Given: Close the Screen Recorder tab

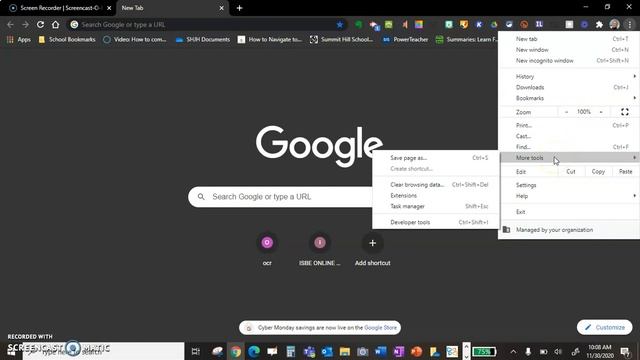Looking at the screenshot, I should [x=109, y=8].
